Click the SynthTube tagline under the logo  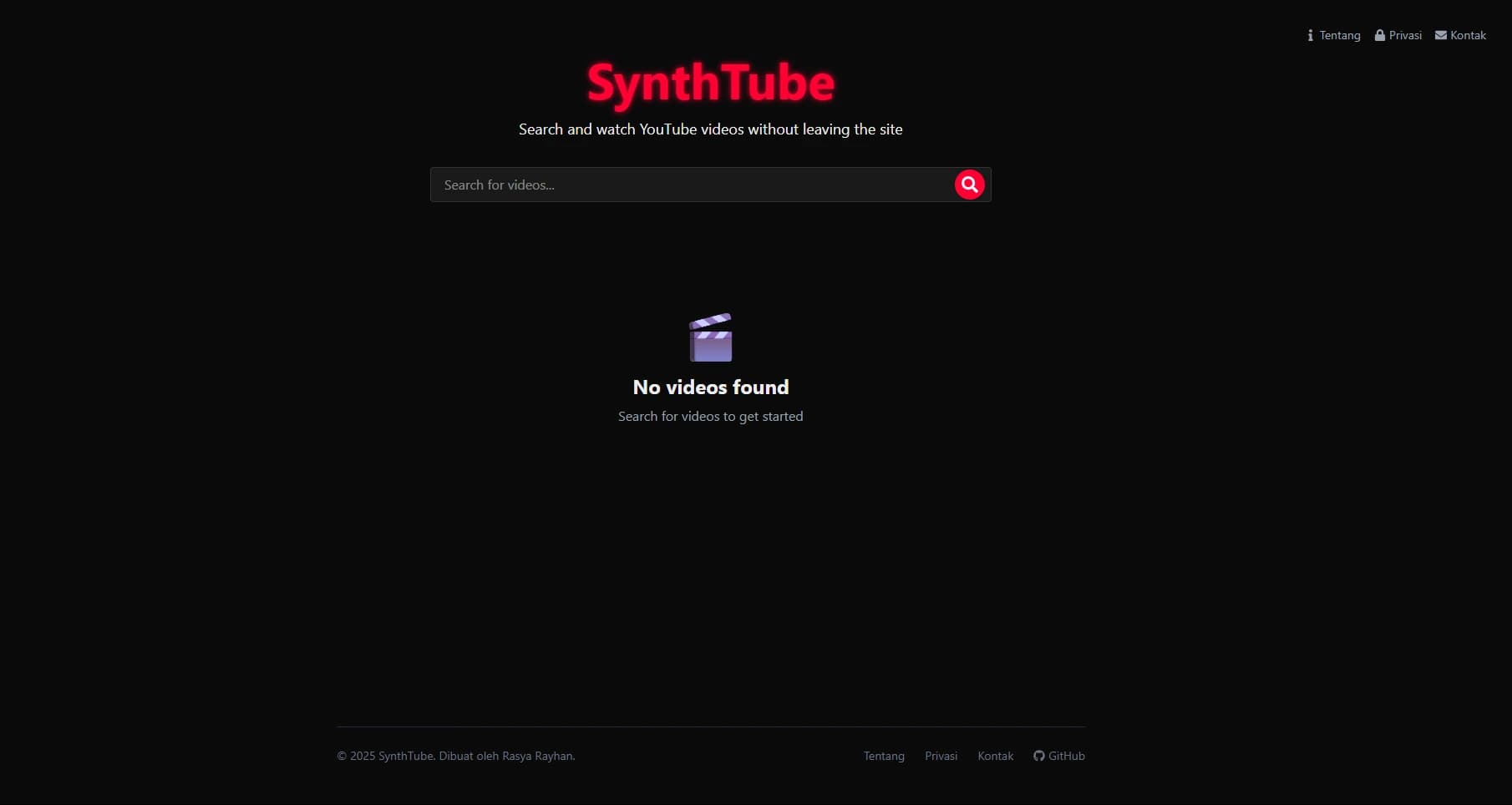pos(710,129)
